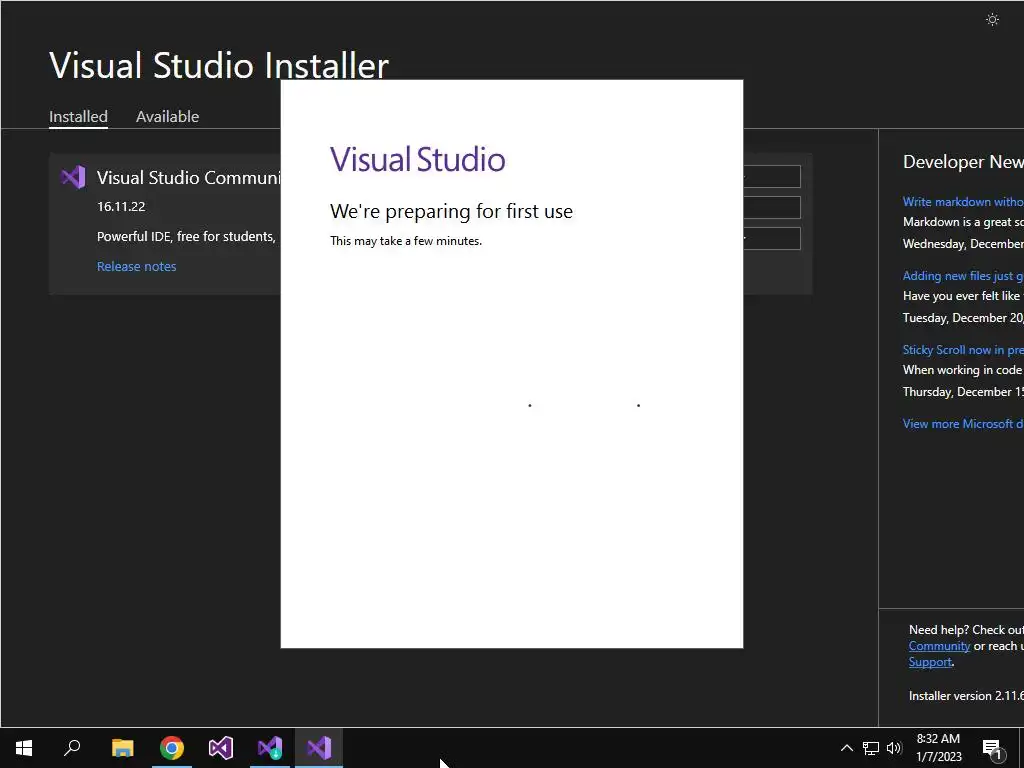The height and width of the screenshot is (768, 1024).
Task: Click 'Tuesday, December 20' news date
Action: 963,317
